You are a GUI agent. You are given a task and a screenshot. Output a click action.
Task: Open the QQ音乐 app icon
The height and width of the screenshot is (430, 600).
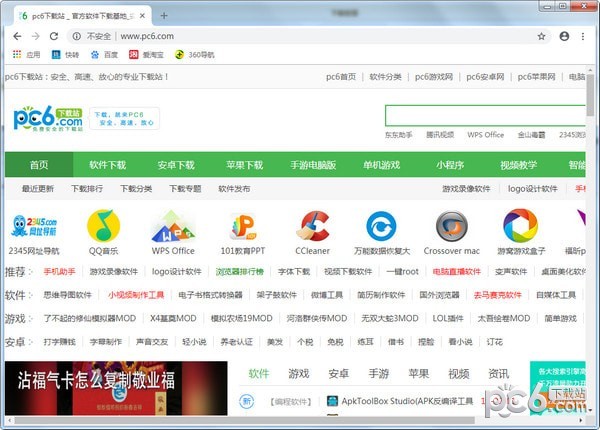pos(102,226)
